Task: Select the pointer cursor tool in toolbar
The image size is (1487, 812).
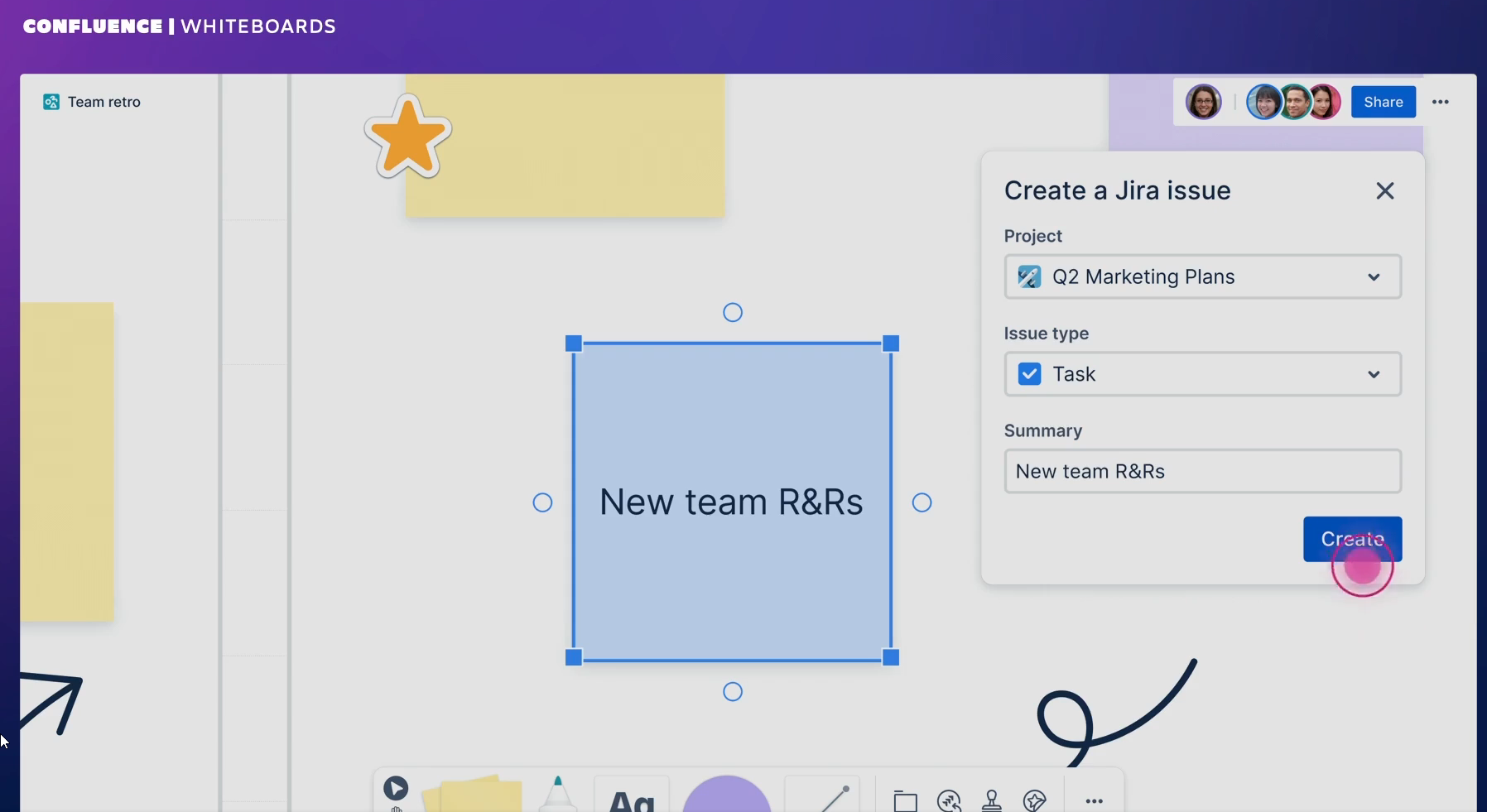Action: click(x=396, y=789)
